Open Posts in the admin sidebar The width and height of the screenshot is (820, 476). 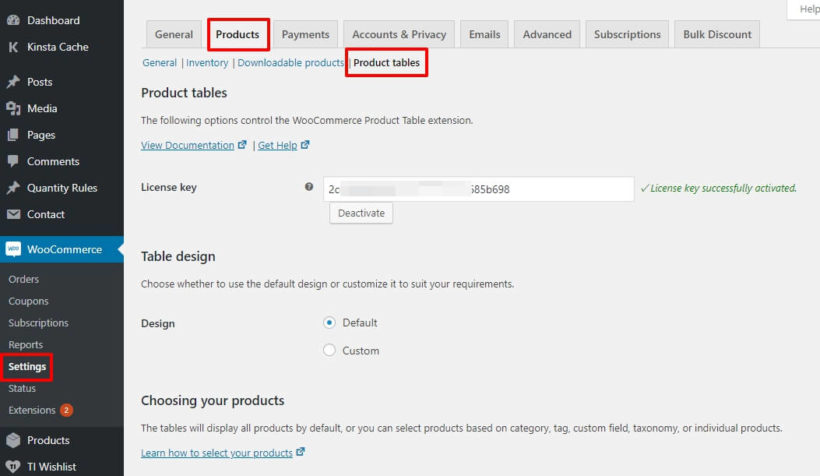pos(40,82)
